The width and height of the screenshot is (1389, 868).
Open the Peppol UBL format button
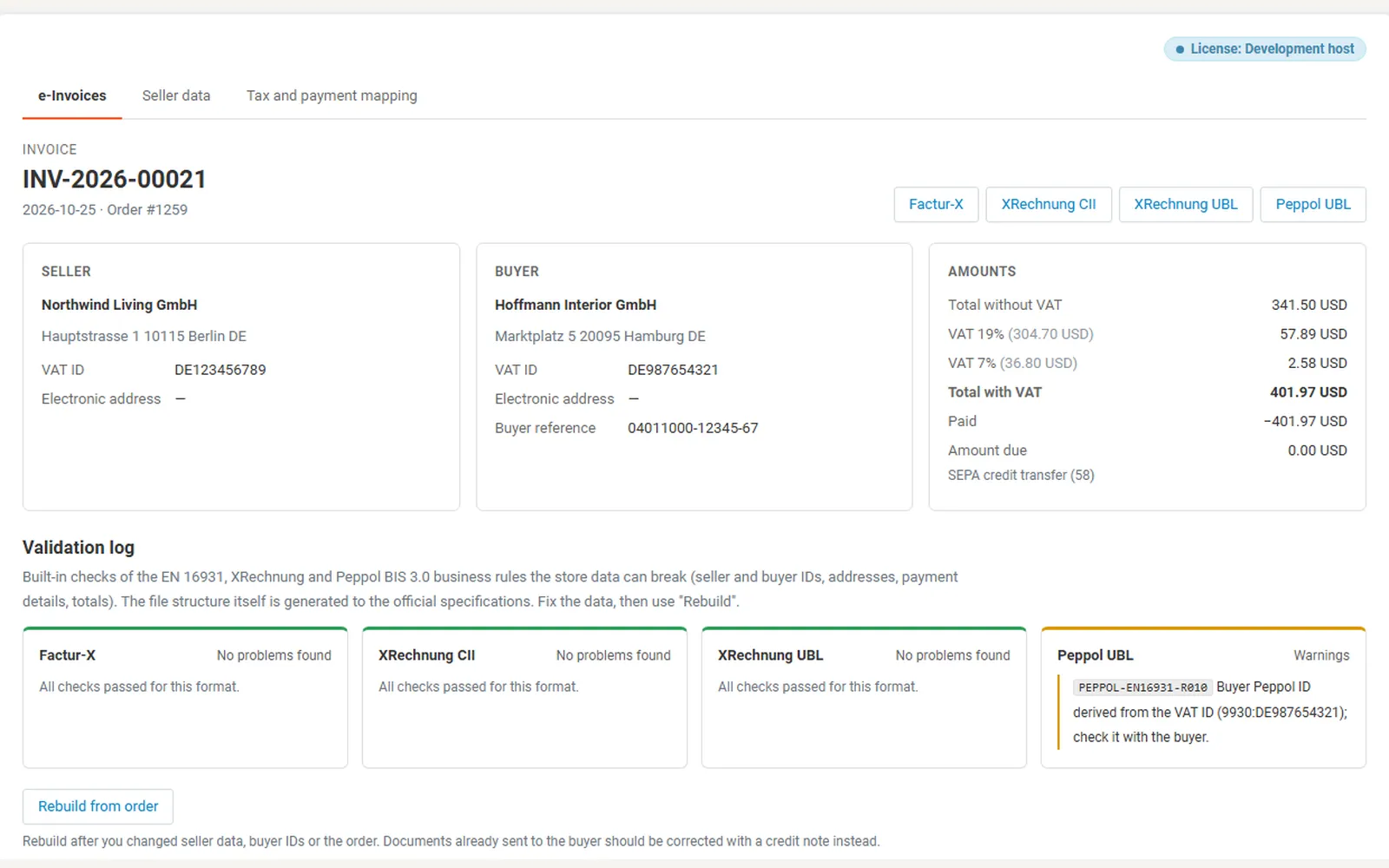(x=1313, y=204)
